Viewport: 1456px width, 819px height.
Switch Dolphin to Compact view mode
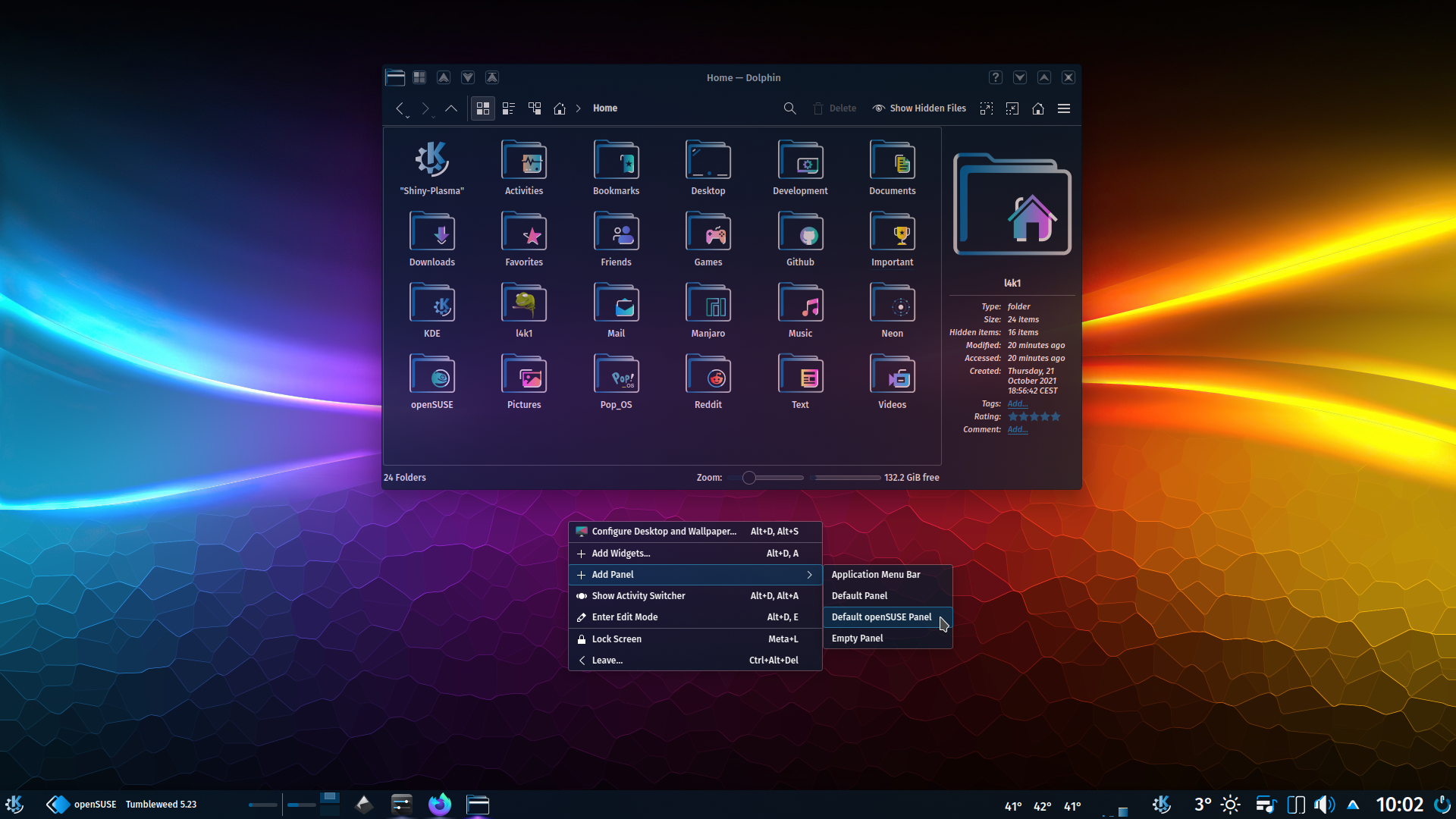click(509, 108)
